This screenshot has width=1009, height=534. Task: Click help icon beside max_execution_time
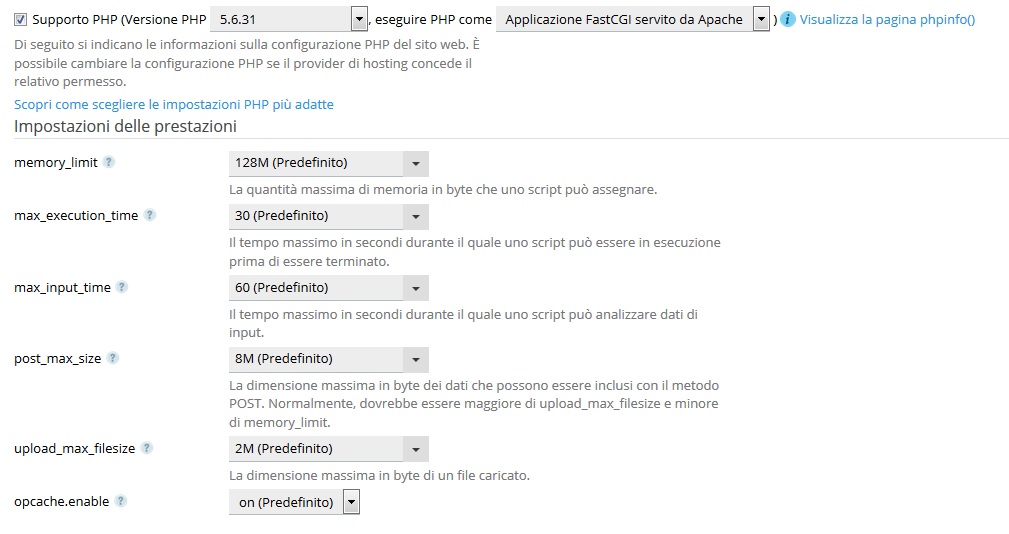(149, 215)
